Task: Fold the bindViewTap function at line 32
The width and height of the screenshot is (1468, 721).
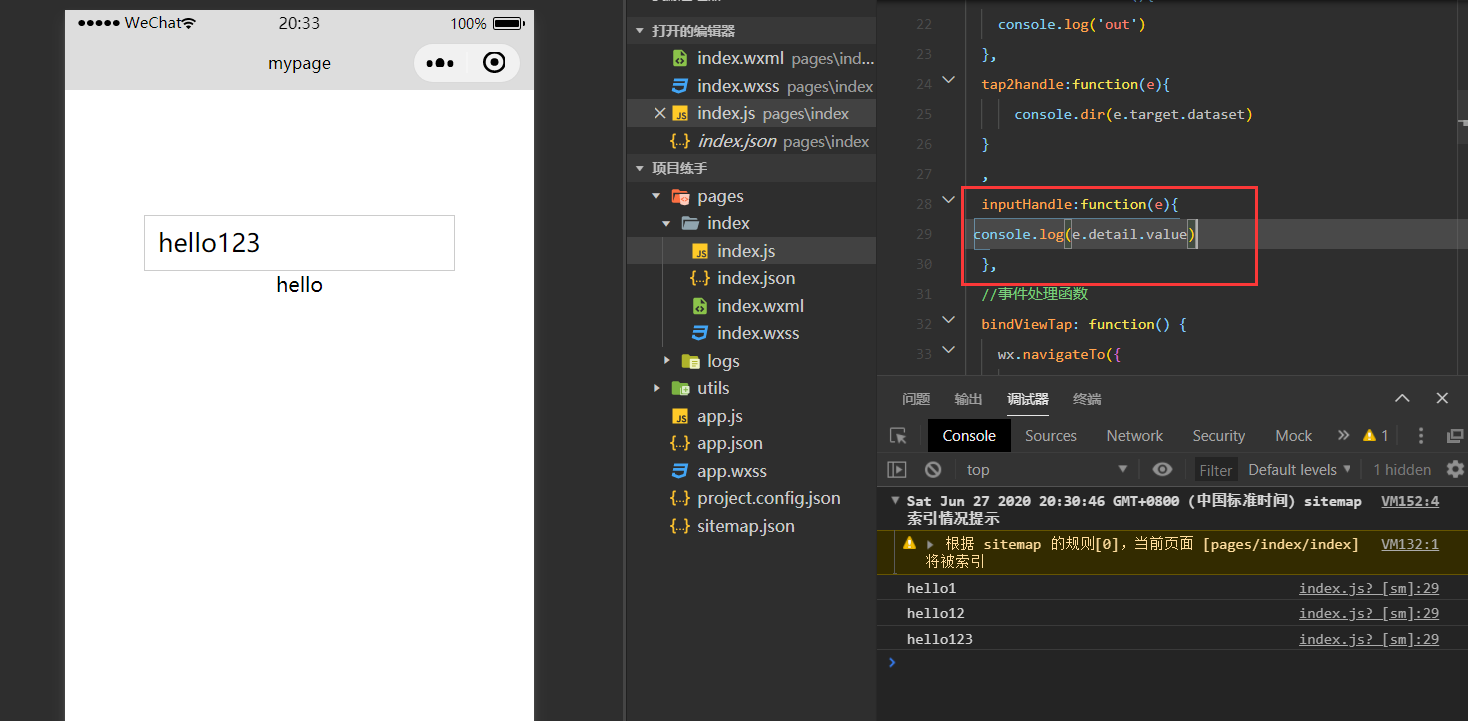Action: tap(948, 320)
